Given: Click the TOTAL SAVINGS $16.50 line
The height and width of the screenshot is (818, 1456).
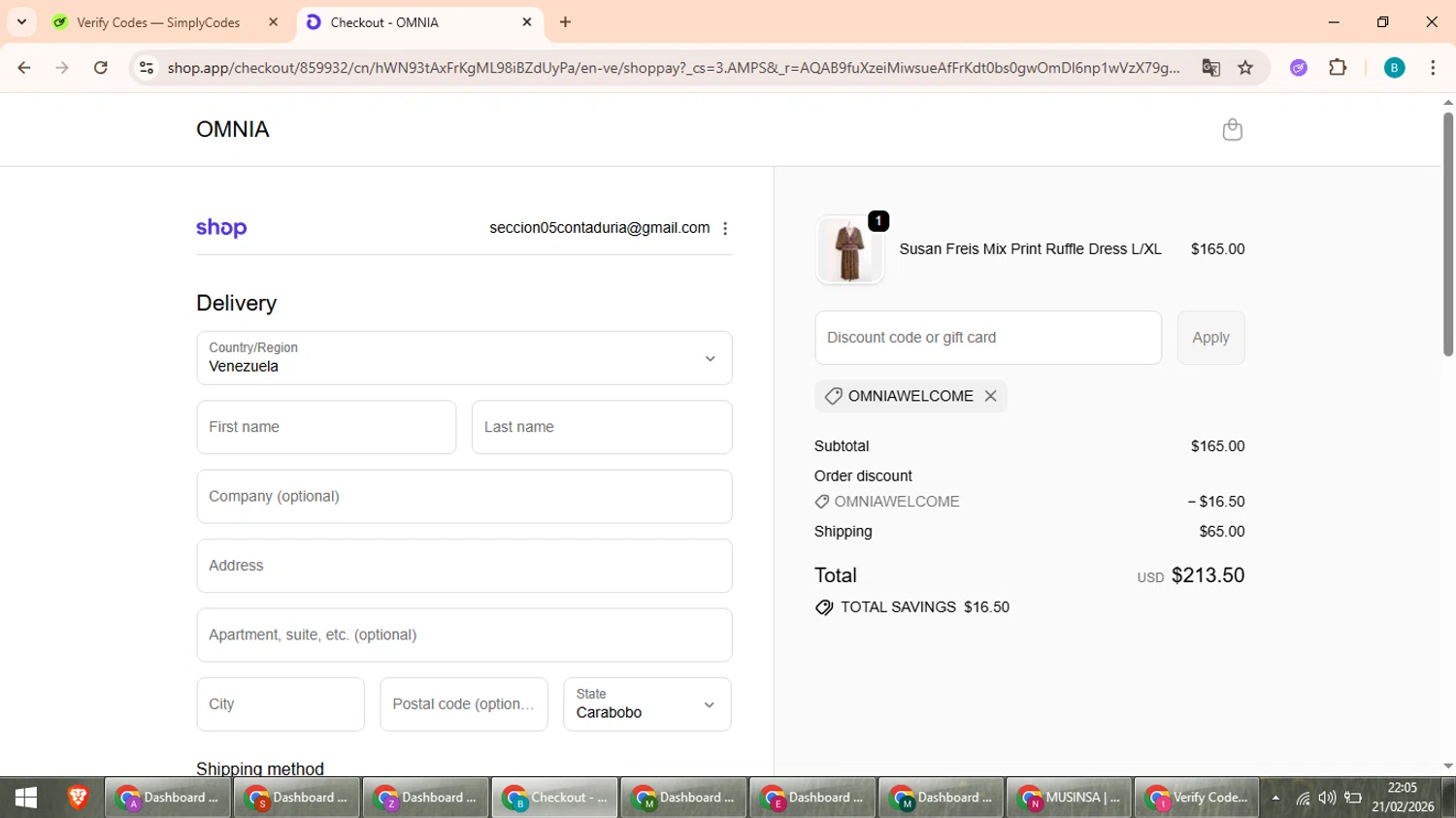Looking at the screenshot, I should [912, 607].
